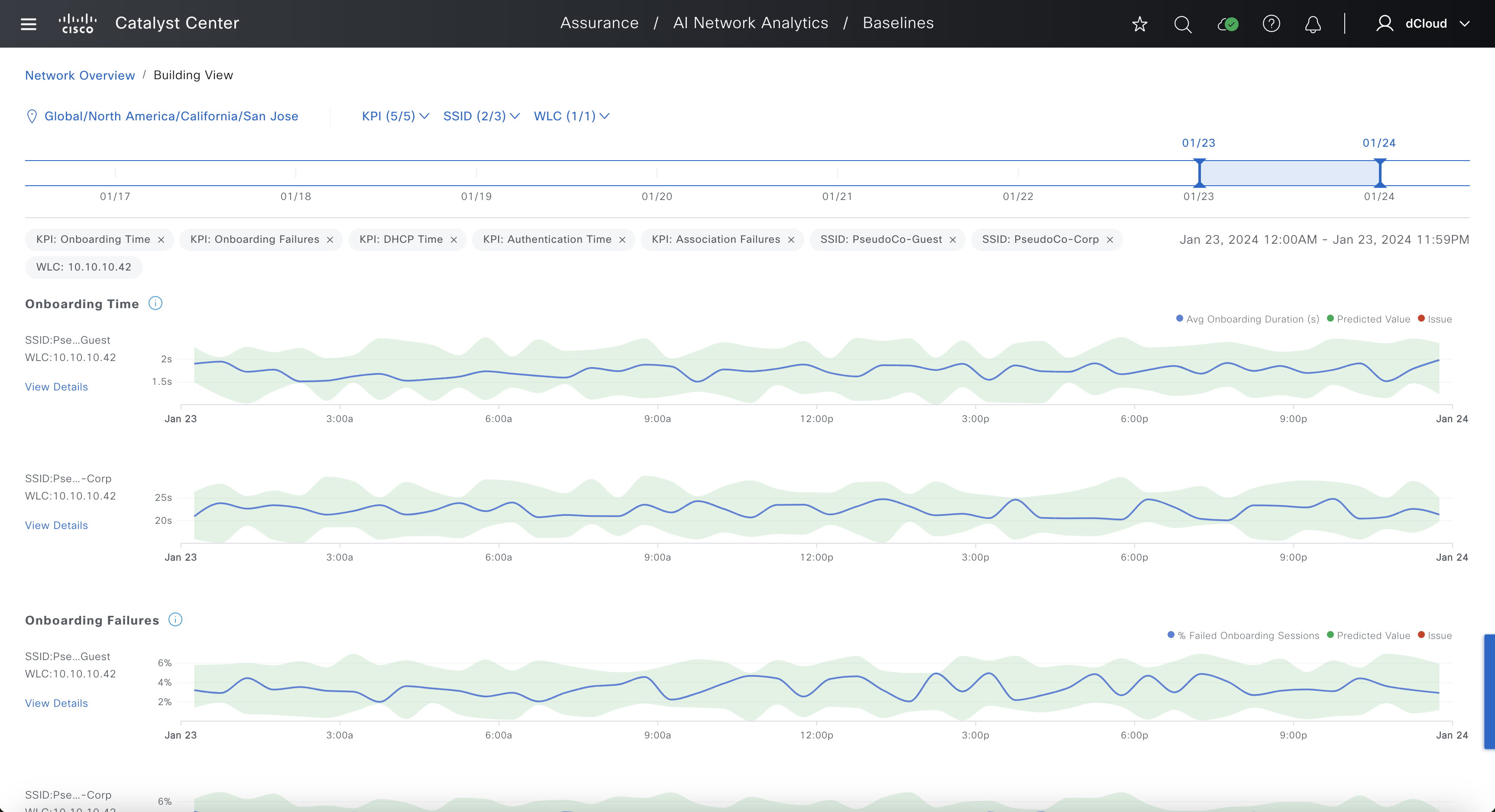Click the location pin icon beside San Jose
The image size is (1495, 812).
tap(32, 116)
